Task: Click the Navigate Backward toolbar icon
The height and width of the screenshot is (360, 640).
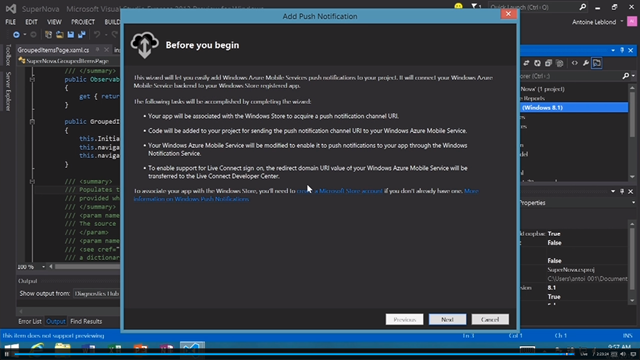Action: click(x=16, y=35)
